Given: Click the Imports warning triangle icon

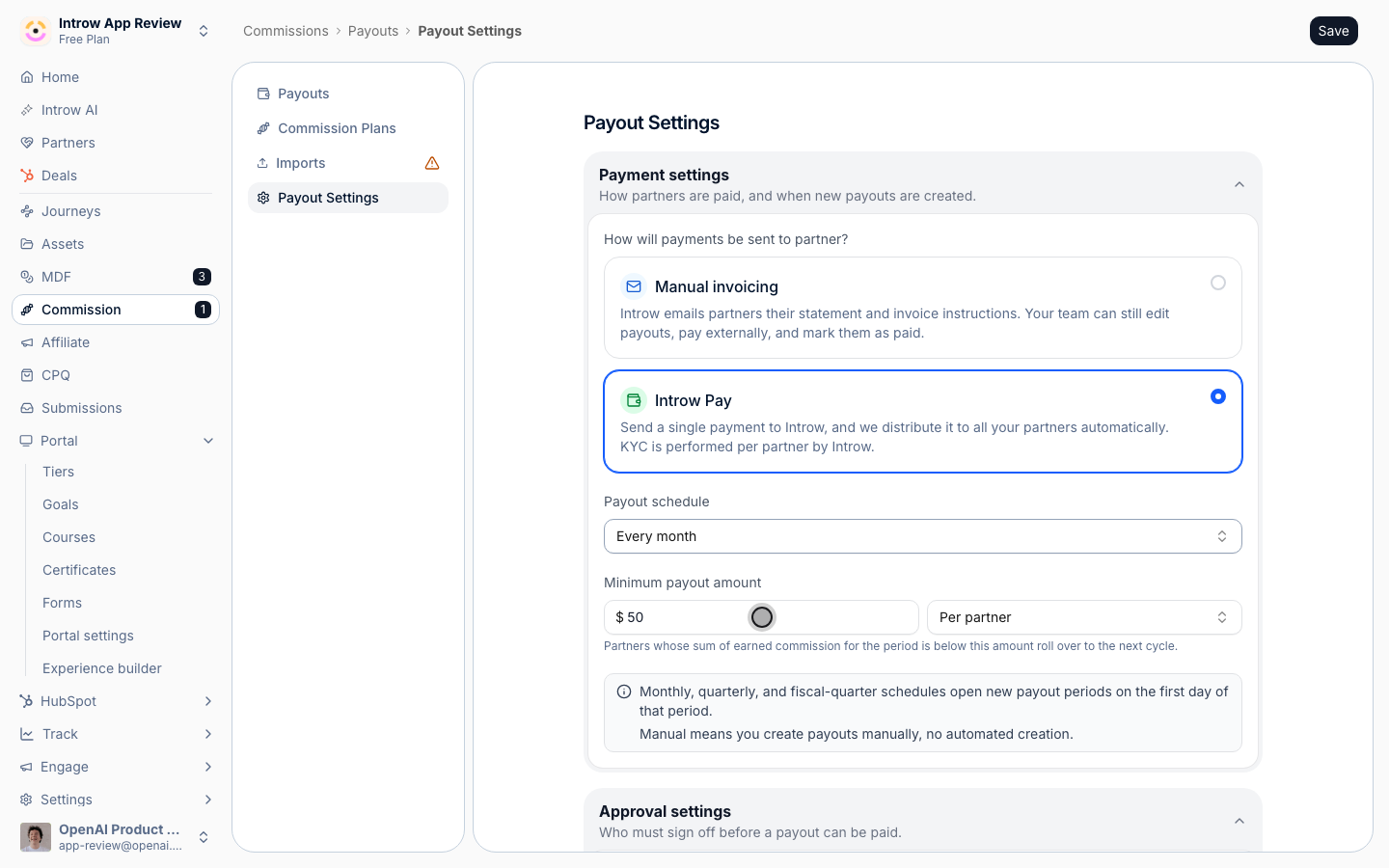Looking at the screenshot, I should point(432,163).
